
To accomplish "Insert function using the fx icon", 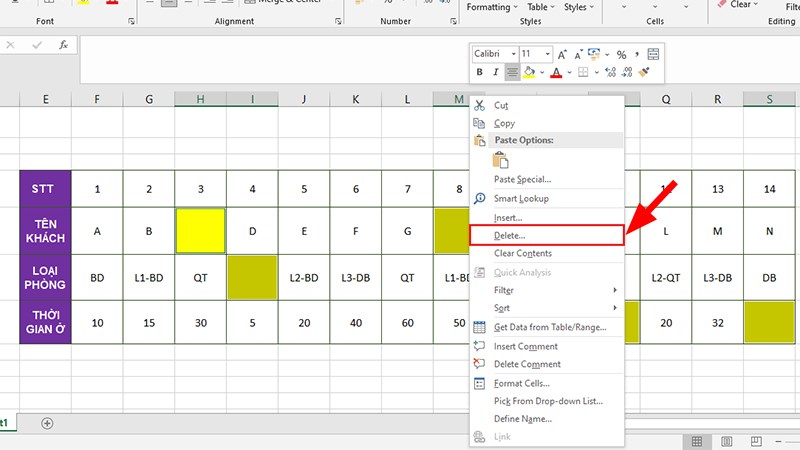I will pyautogui.click(x=63, y=45).
